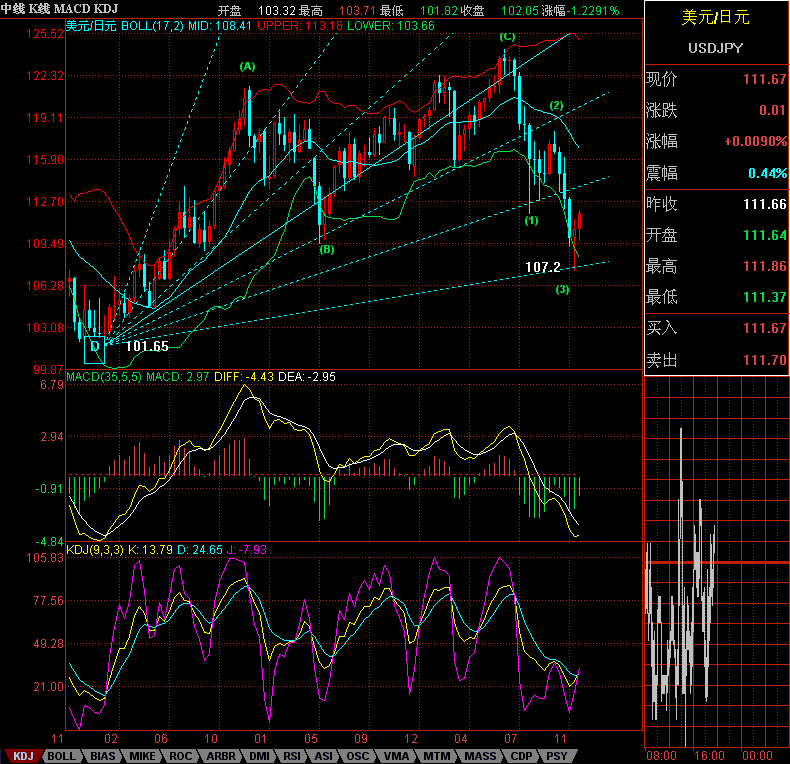790x764 pixels.
Task: Select the 现价 value 111.67
Action: coord(765,79)
